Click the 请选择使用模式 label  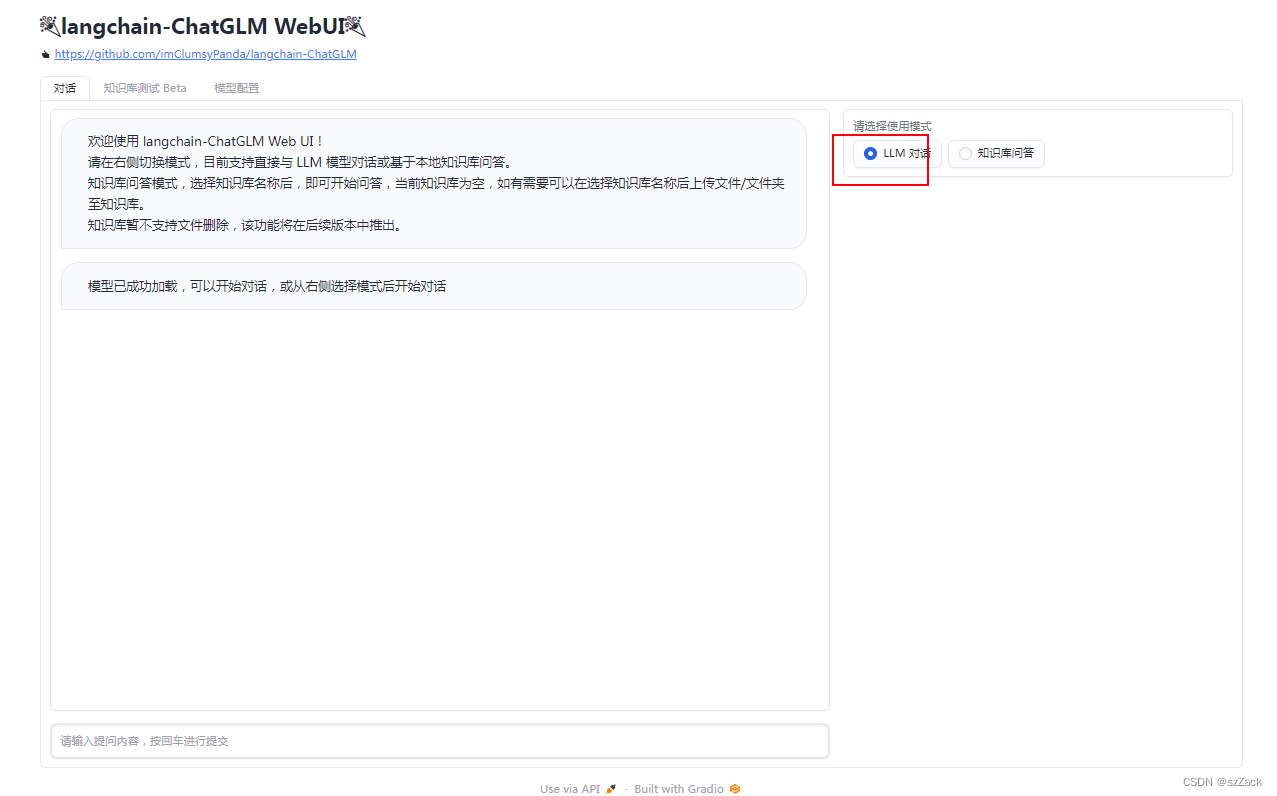coord(892,126)
